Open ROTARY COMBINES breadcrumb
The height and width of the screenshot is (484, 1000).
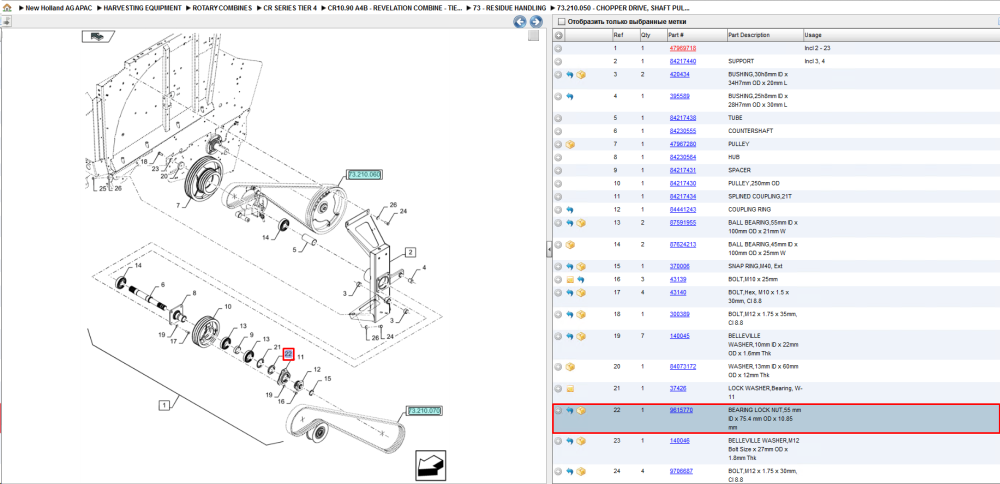pyautogui.click(x=223, y=8)
